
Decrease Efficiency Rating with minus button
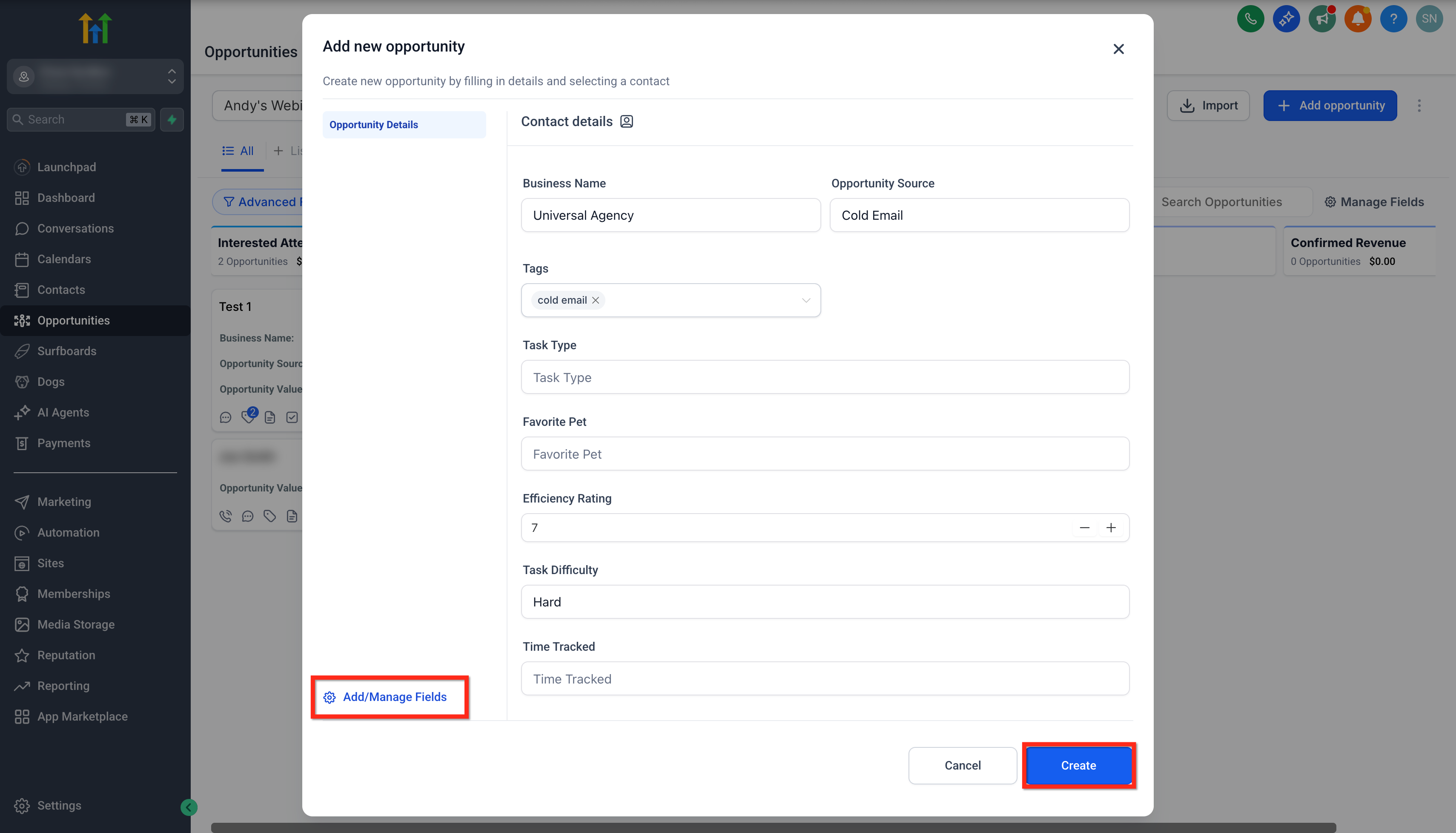1084,528
